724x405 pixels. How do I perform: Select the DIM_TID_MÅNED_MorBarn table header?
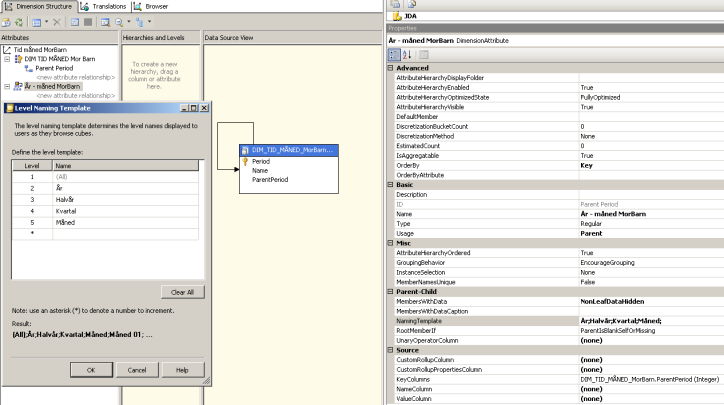point(289,150)
